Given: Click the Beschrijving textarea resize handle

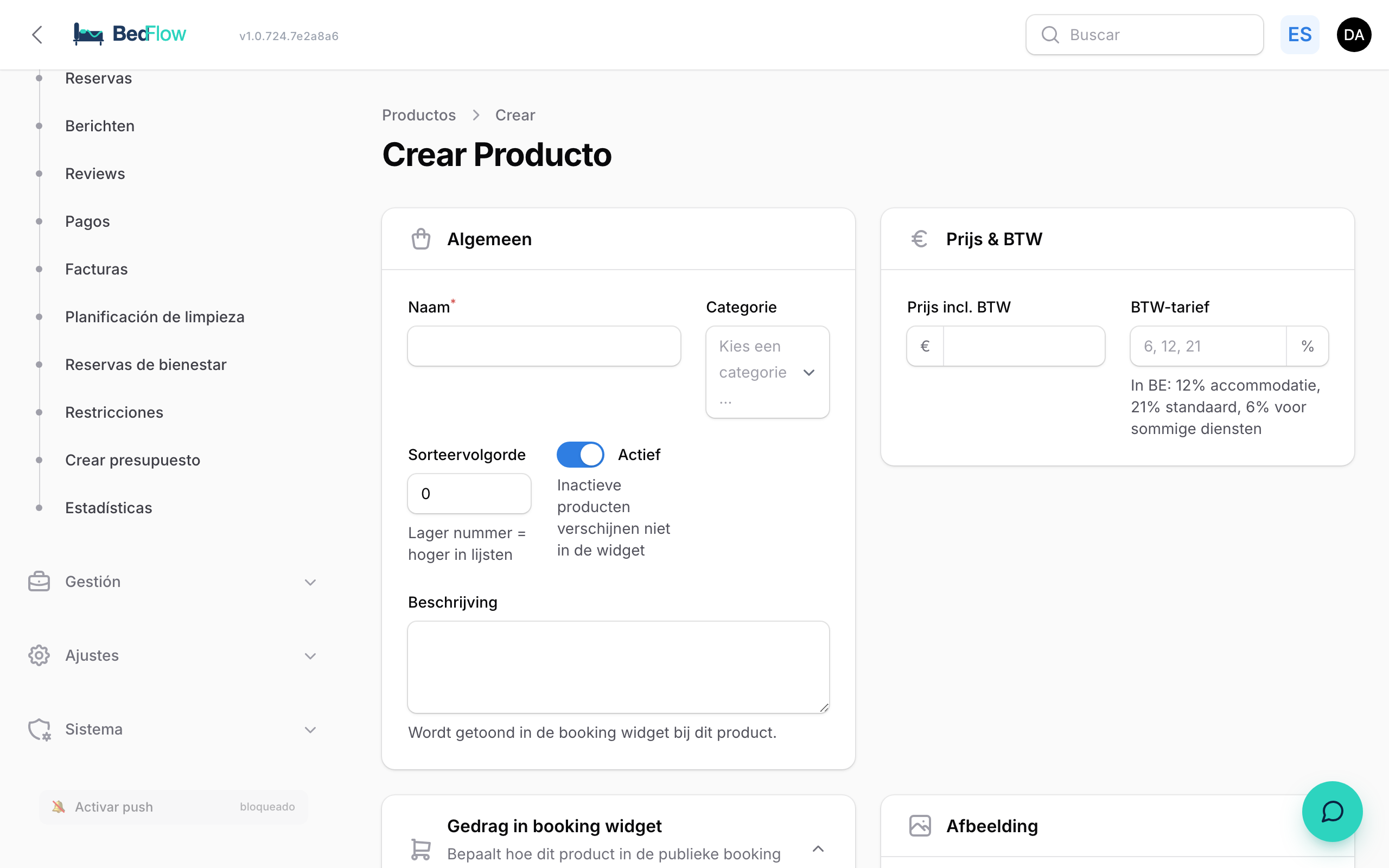Looking at the screenshot, I should (x=824, y=708).
